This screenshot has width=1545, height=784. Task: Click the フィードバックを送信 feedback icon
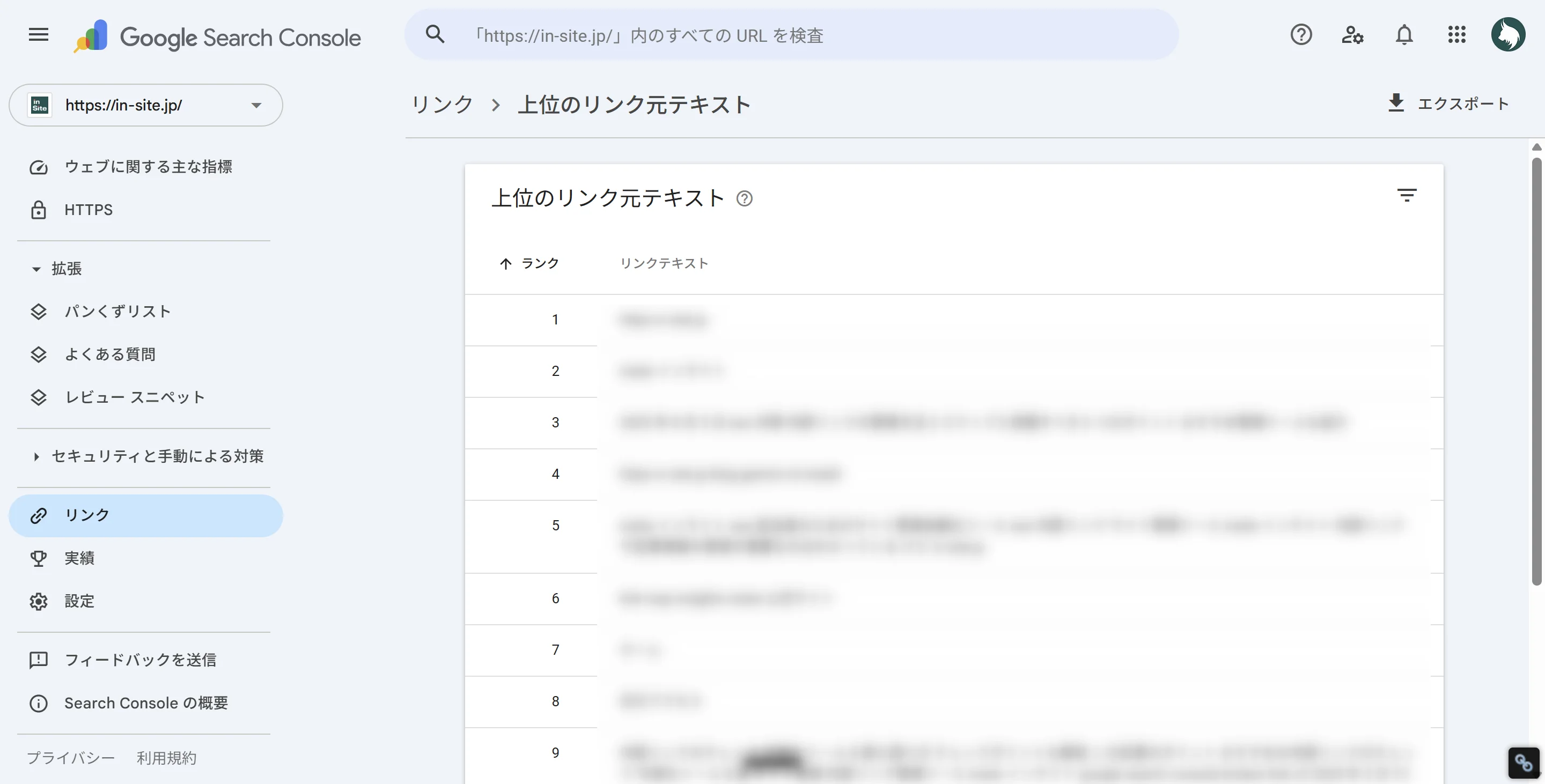39,660
